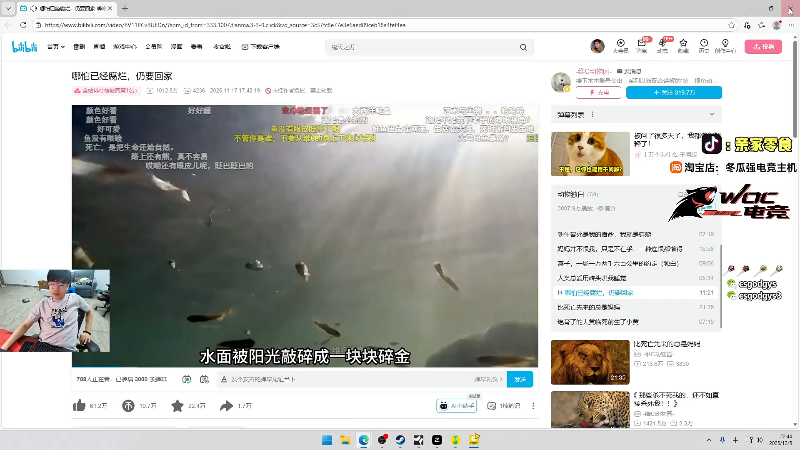
Task: Open the pink ranking tag under title
Action: tap(106, 90)
